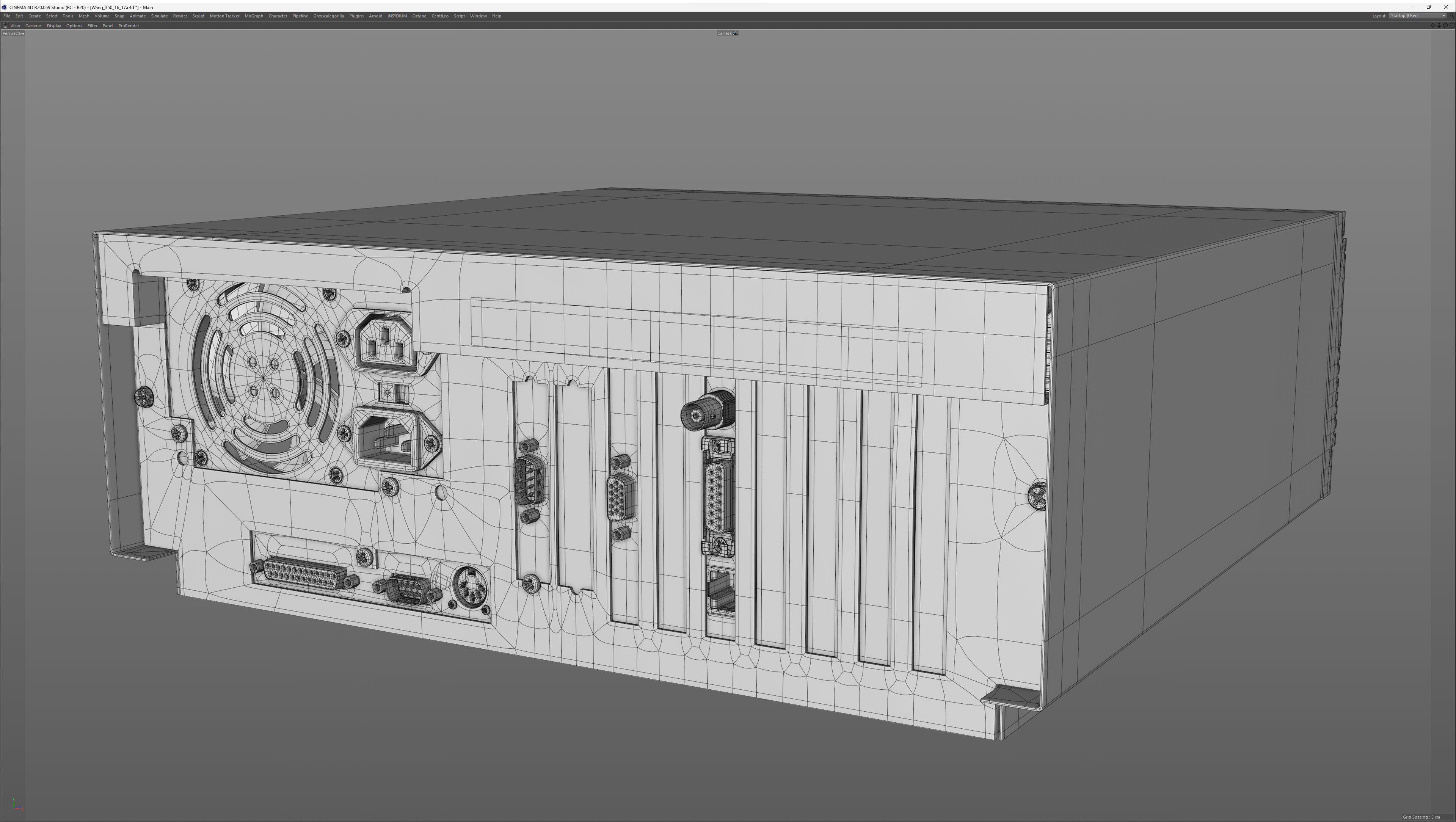The image size is (1456, 822).
Task: Click the dotted grip icon before View
Action: click(x=5, y=26)
